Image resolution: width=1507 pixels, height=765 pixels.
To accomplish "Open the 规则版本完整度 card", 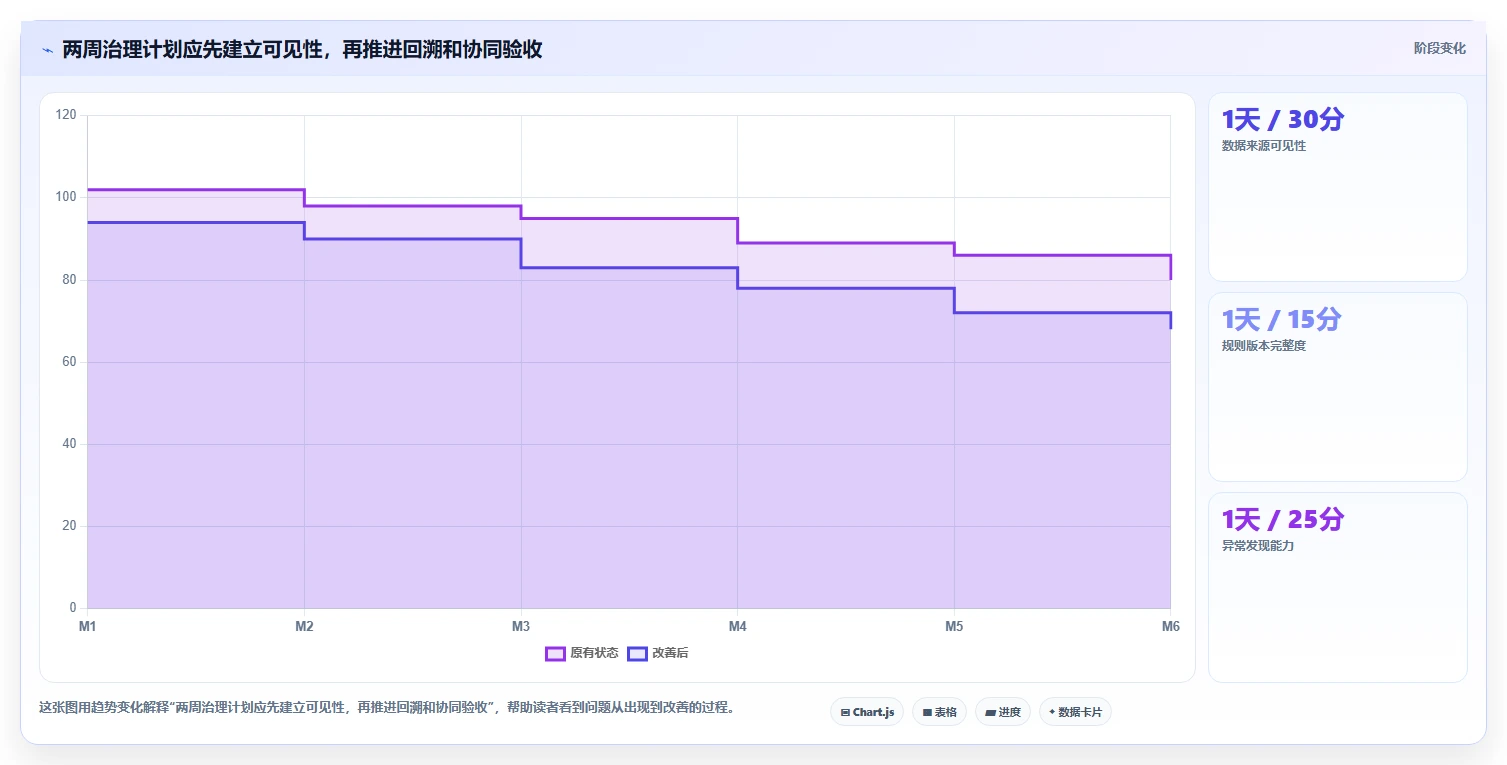I will tap(1337, 387).
